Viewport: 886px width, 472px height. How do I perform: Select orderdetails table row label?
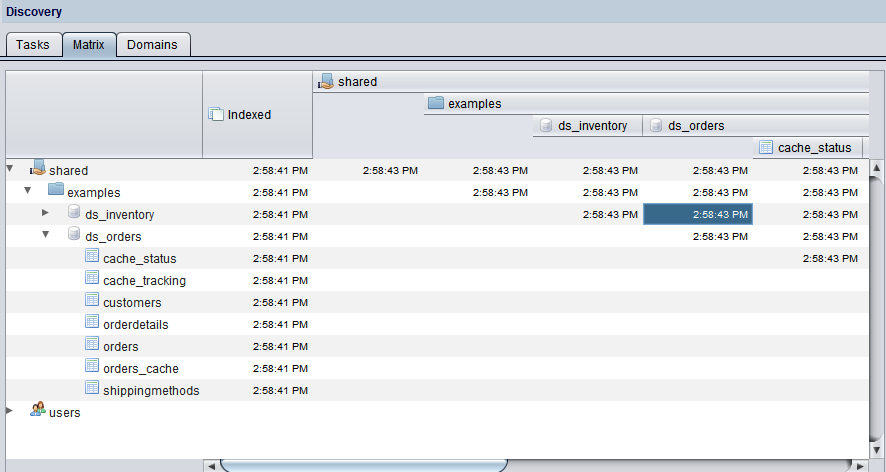pyautogui.click(x=136, y=325)
